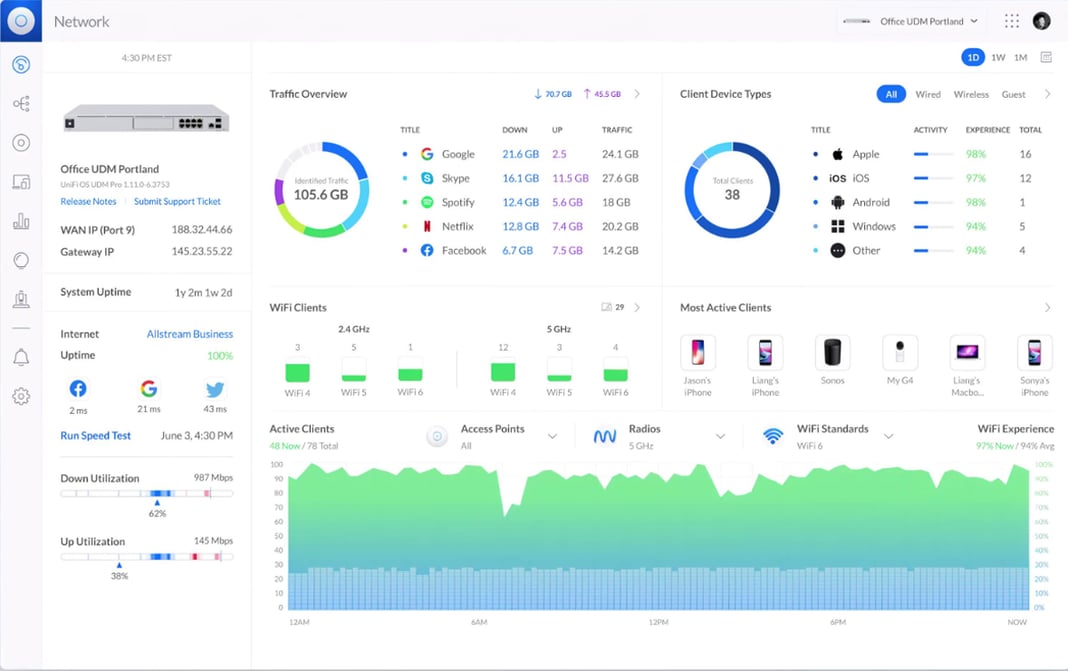The width and height of the screenshot is (1068, 671).
Task: Filter client device types by Wireless
Action: (971, 94)
